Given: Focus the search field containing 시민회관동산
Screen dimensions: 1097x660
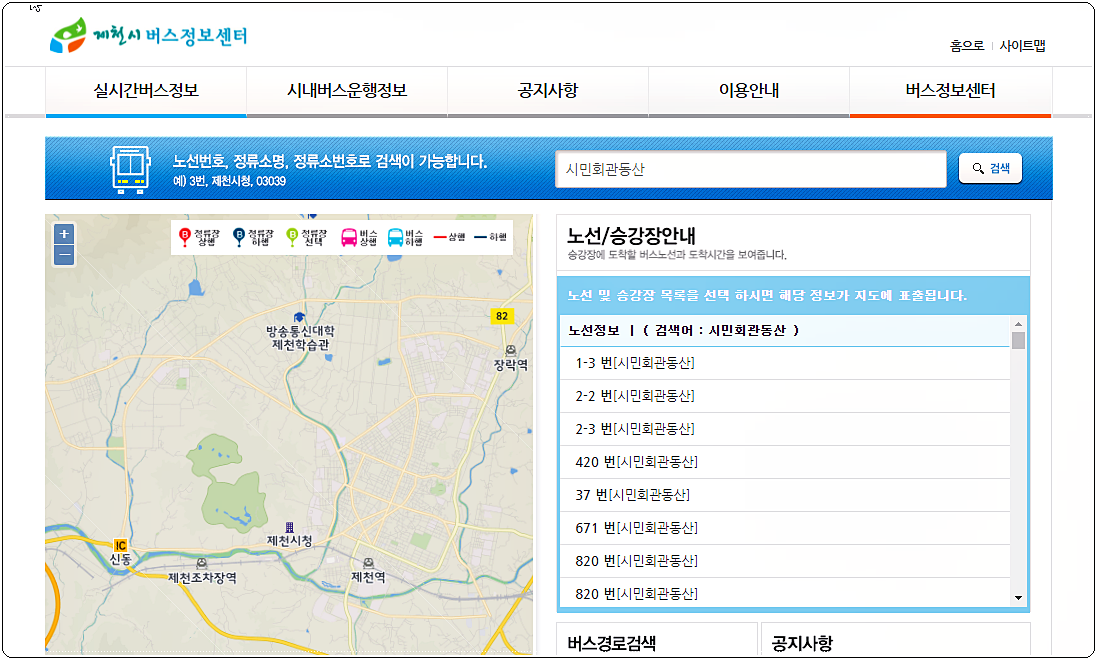Looking at the screenshot, I should (751, 169).
